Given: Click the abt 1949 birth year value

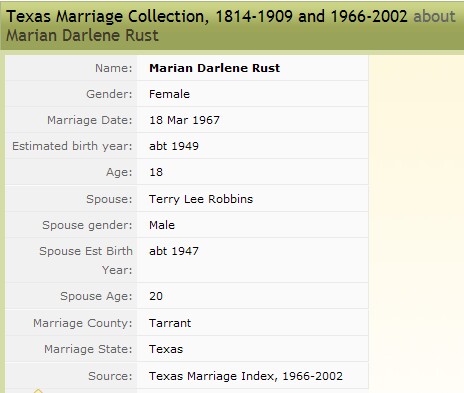Looking at the screenshot, I should pos(174,146).
